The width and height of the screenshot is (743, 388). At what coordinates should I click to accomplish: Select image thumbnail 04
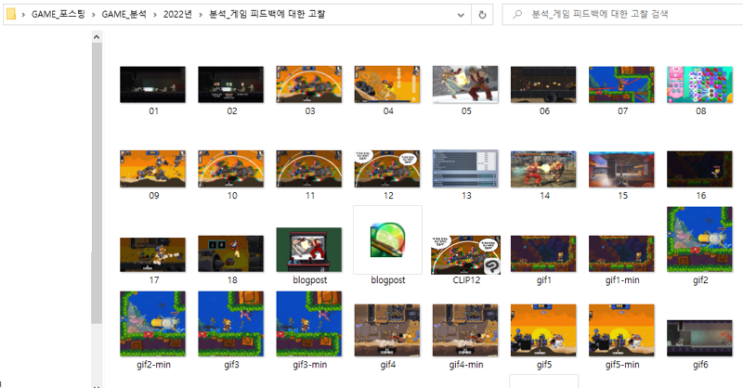coord(387,84)
